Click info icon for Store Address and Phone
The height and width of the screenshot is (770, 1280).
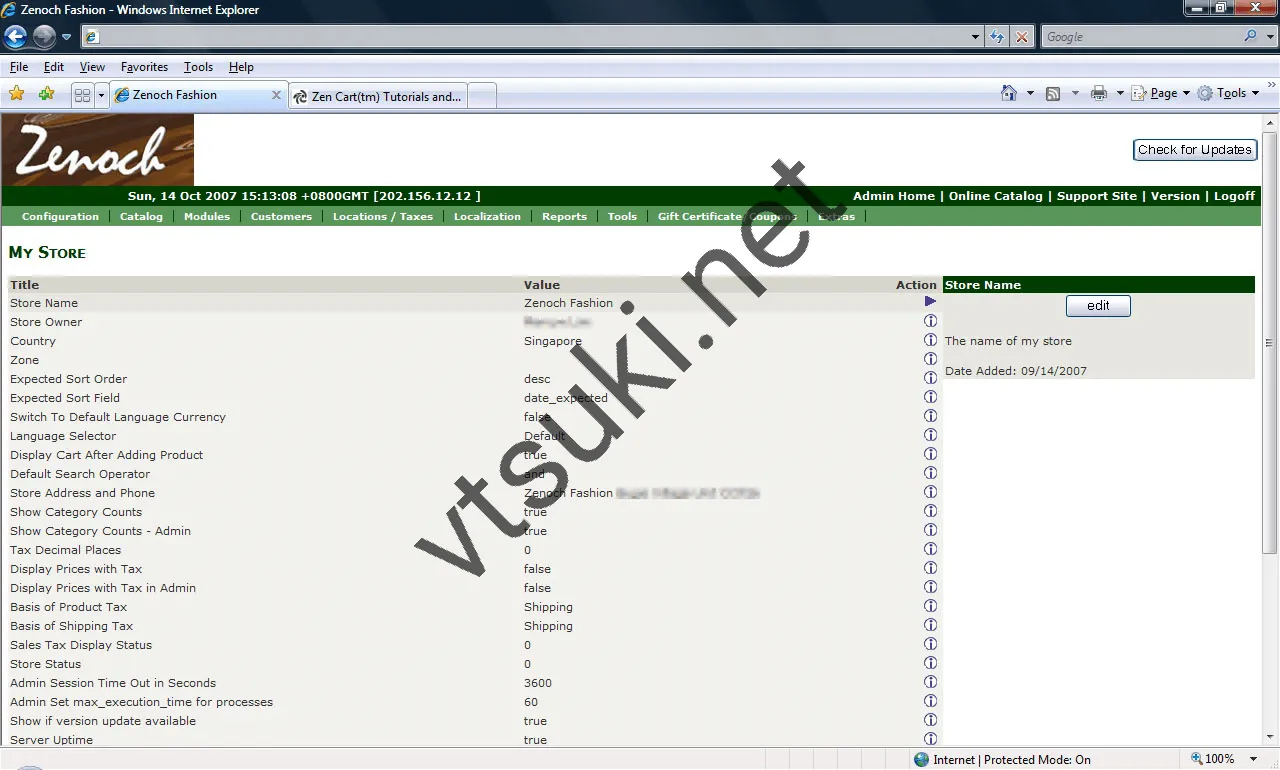[x=930, y=492]
